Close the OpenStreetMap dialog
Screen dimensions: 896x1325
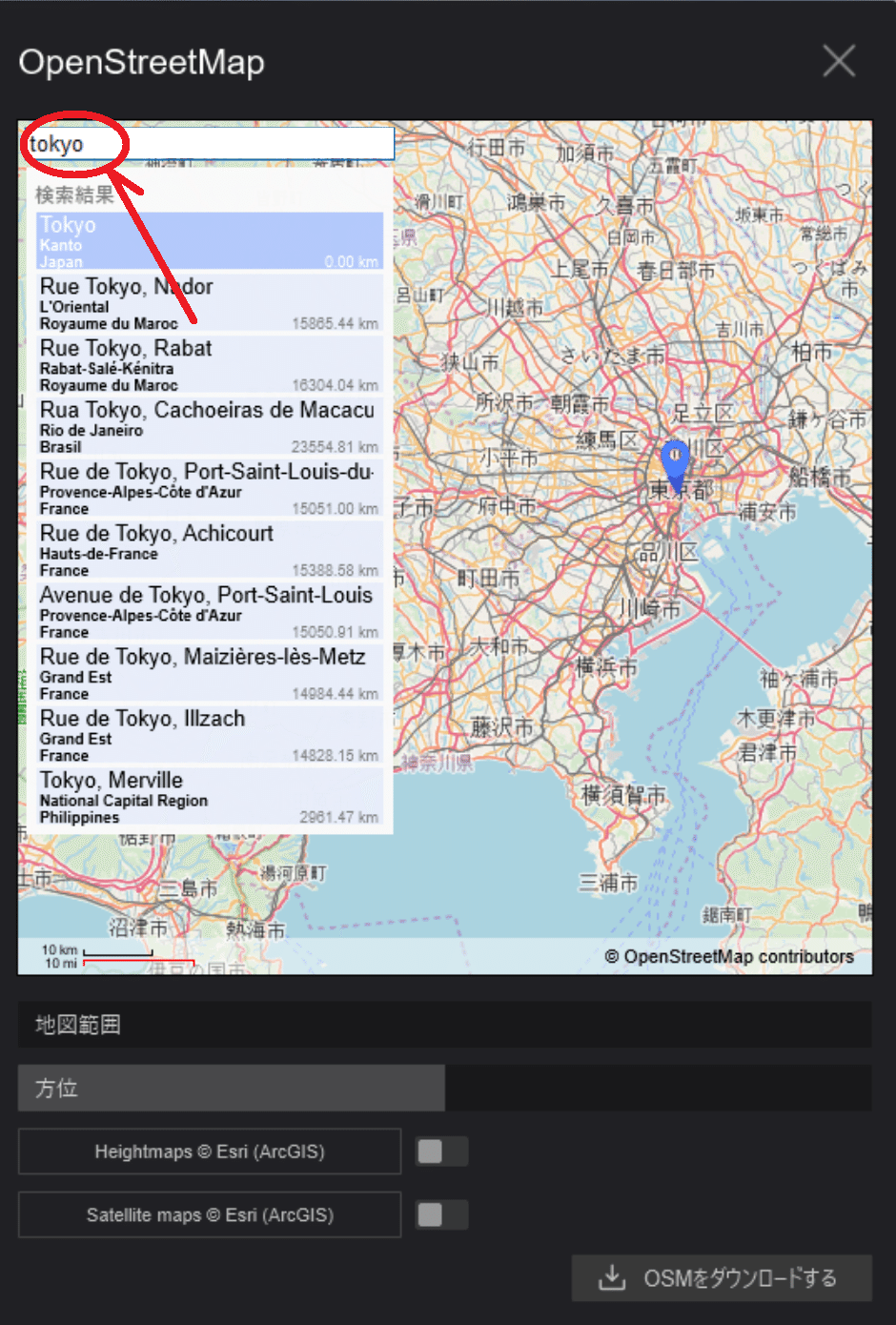tap(839, 61)
